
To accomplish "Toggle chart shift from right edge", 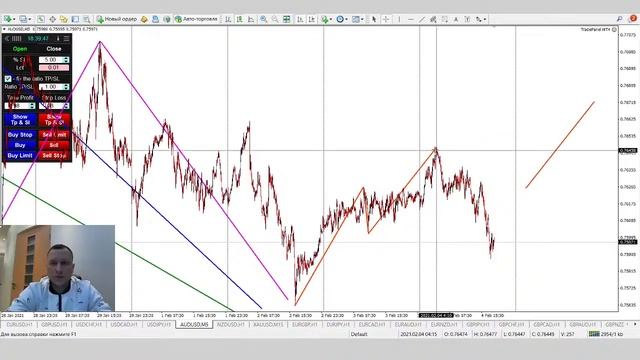I will pyautogui.click(x=311, y=19).
